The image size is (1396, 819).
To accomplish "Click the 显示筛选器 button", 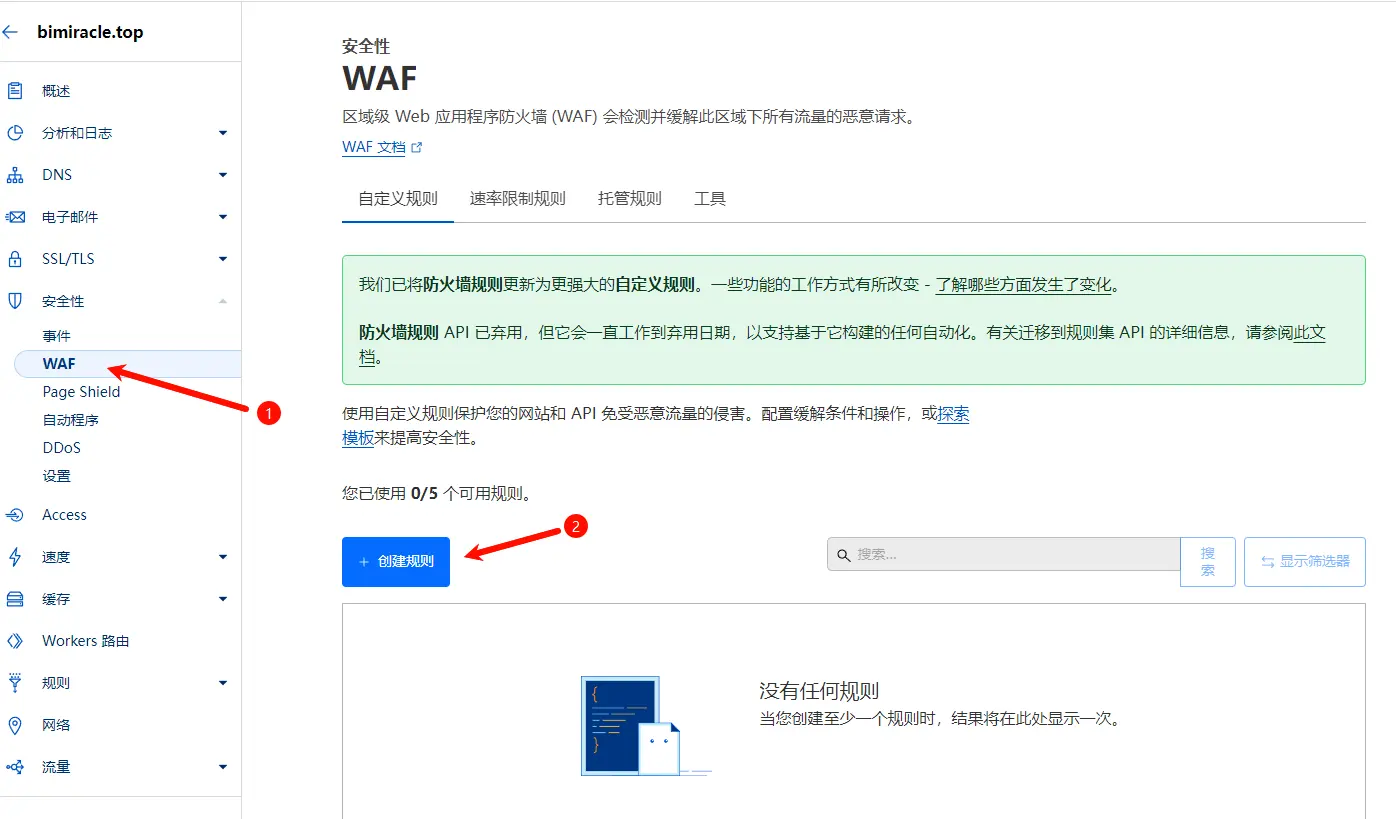I will (1305, 562).
